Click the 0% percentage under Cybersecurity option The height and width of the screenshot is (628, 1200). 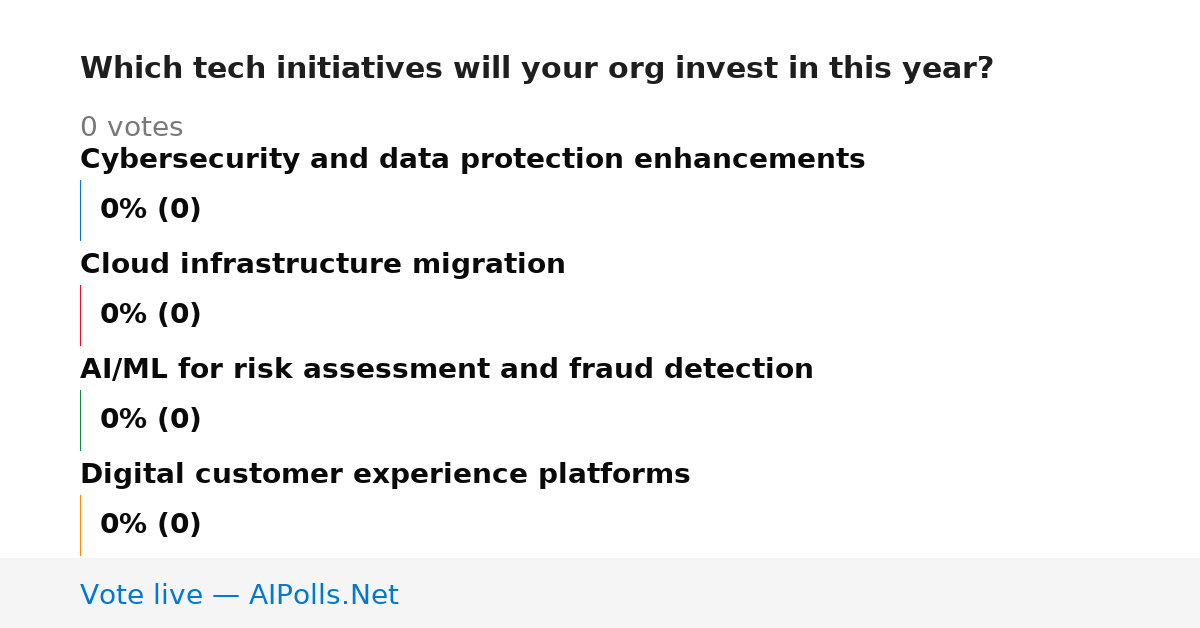click(x=124, y=210)
